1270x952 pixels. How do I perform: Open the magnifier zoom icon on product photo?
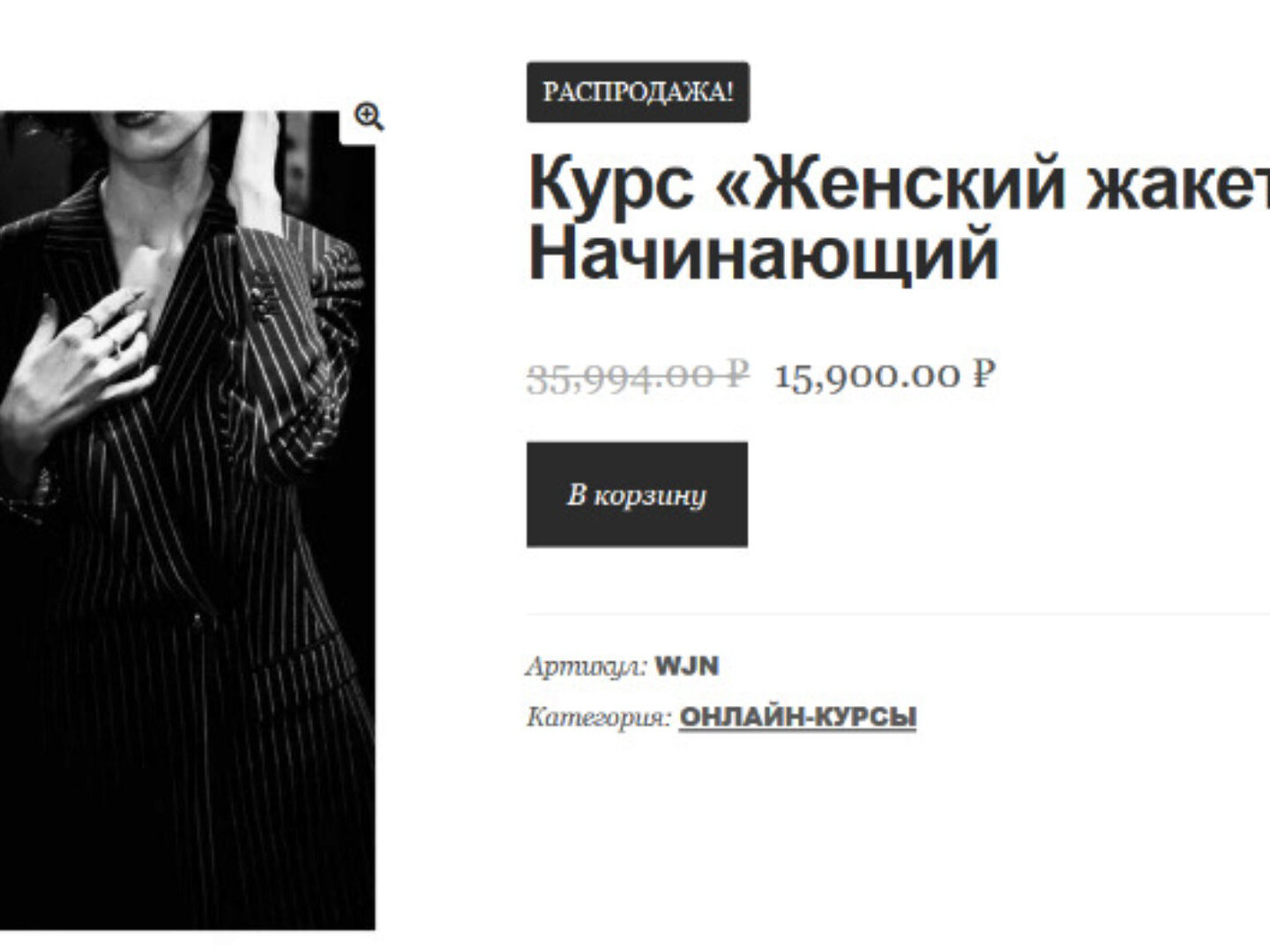369,116
